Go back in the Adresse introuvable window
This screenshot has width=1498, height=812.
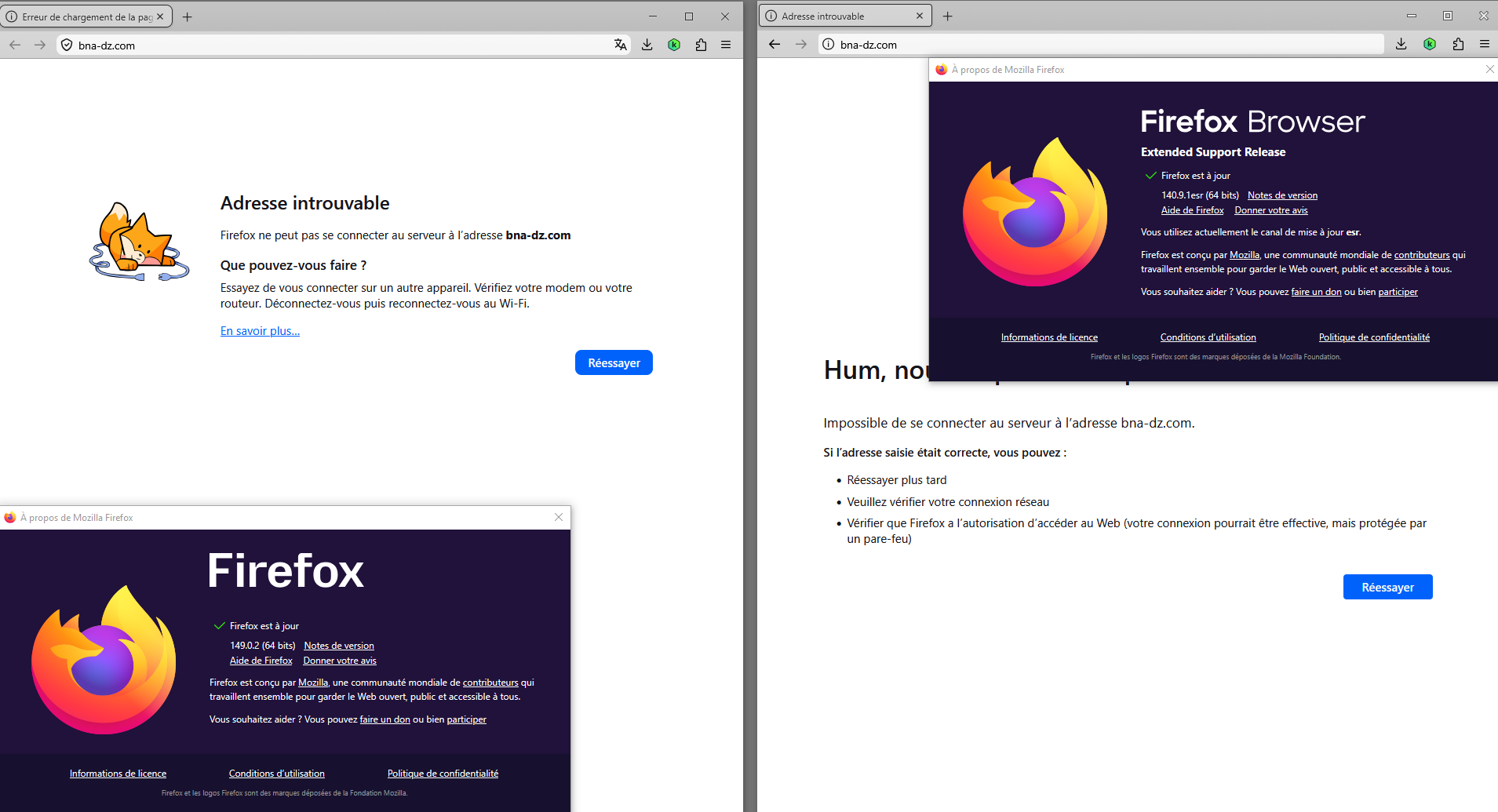[x=775, y=45]
